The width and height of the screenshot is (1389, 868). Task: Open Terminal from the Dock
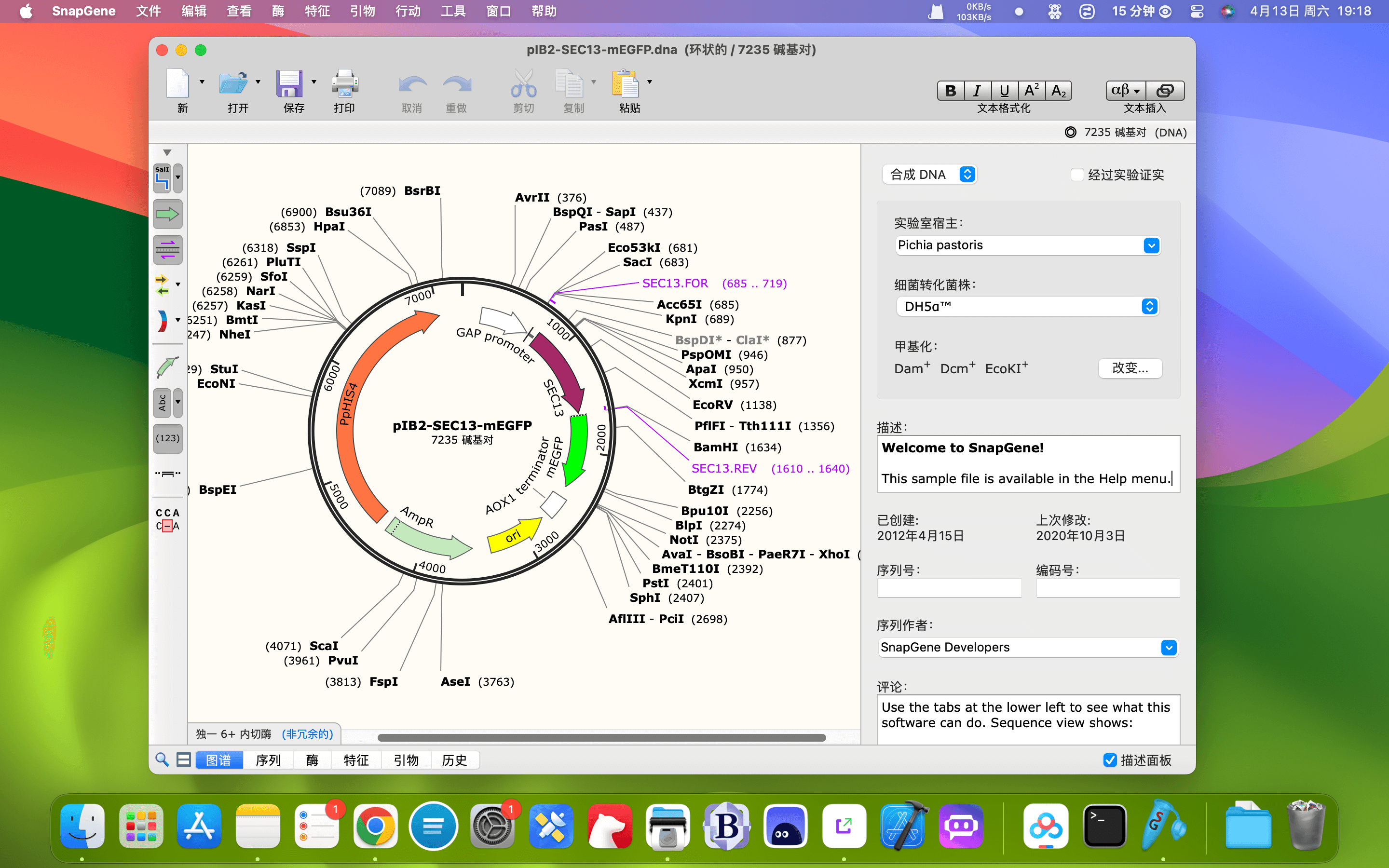coord(1104,826)
